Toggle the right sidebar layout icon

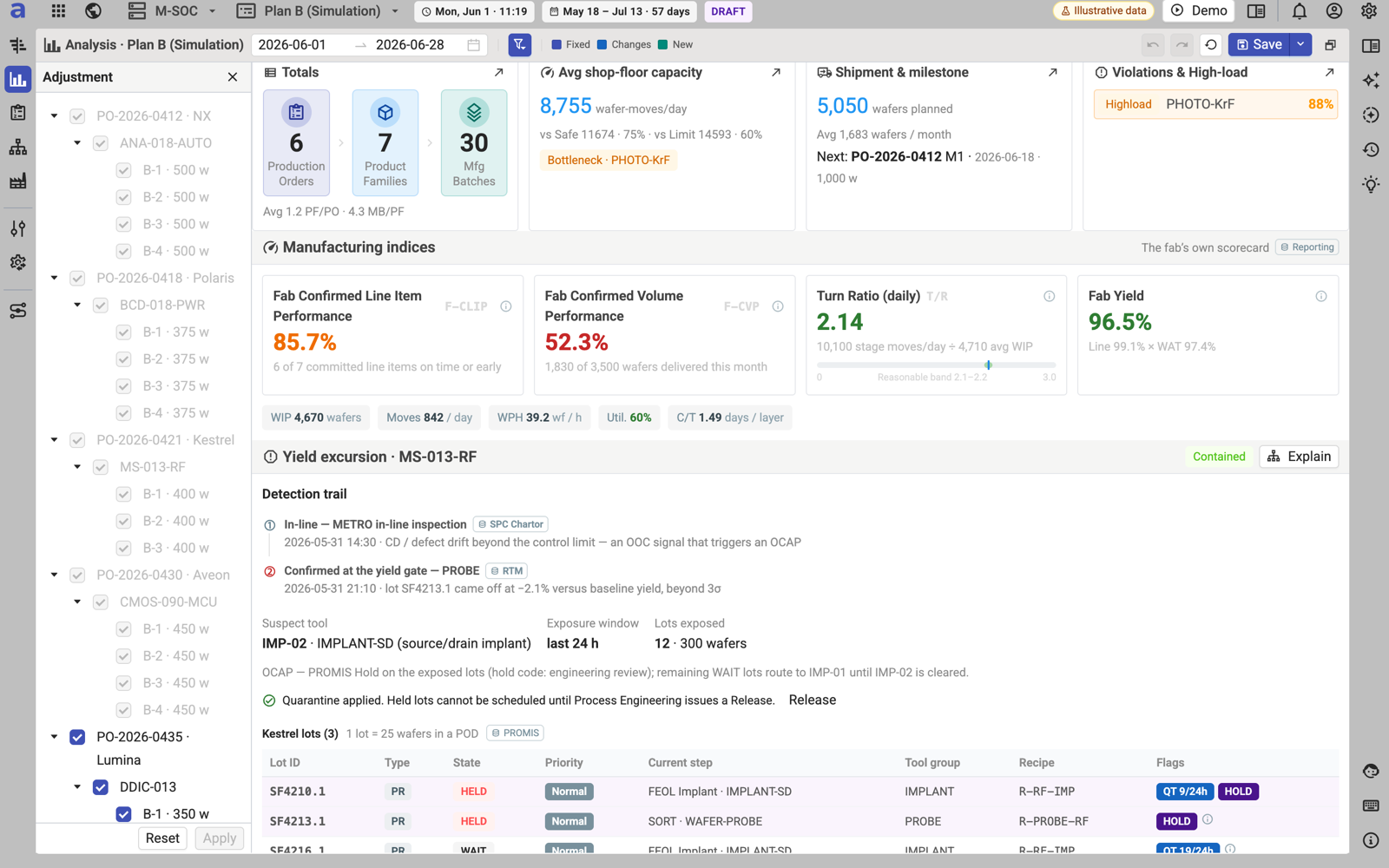(x=1371, y=45)
